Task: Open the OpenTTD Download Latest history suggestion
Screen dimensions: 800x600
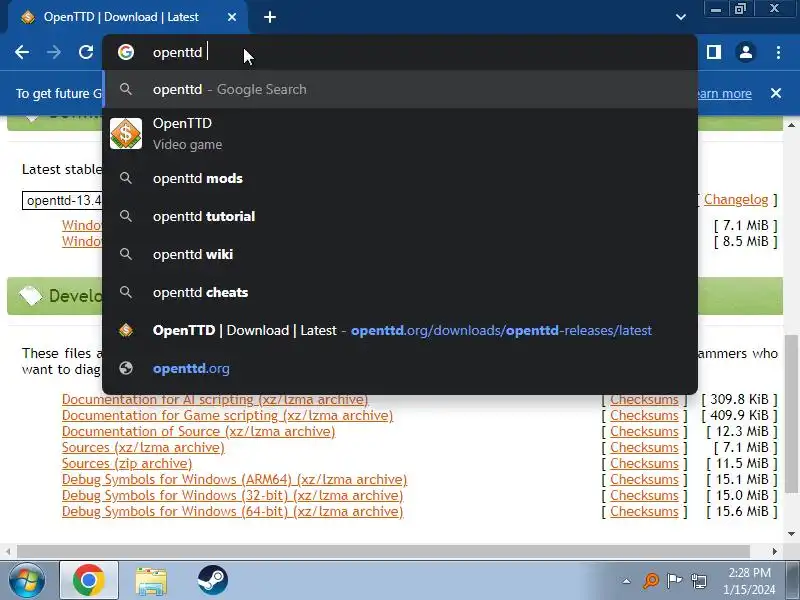Action: 400,330
